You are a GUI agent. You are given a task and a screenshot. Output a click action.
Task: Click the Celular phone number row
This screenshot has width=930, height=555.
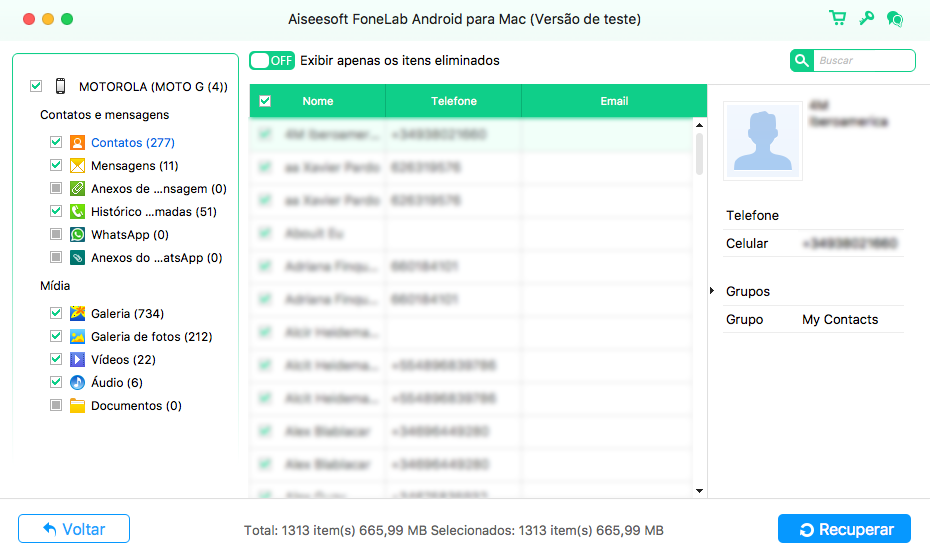[813, 244]
